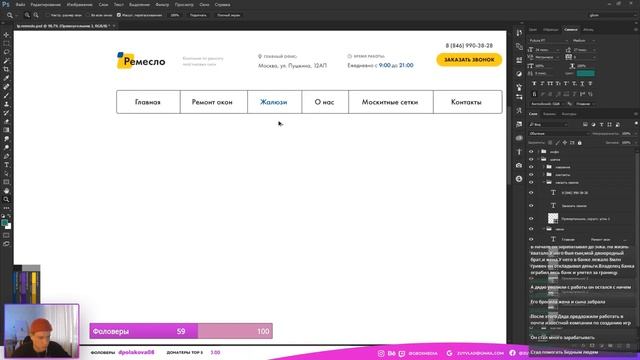640x360 pixels.
Task: Toggle Quick Mask mode icon
Action: tap(6, 235)
